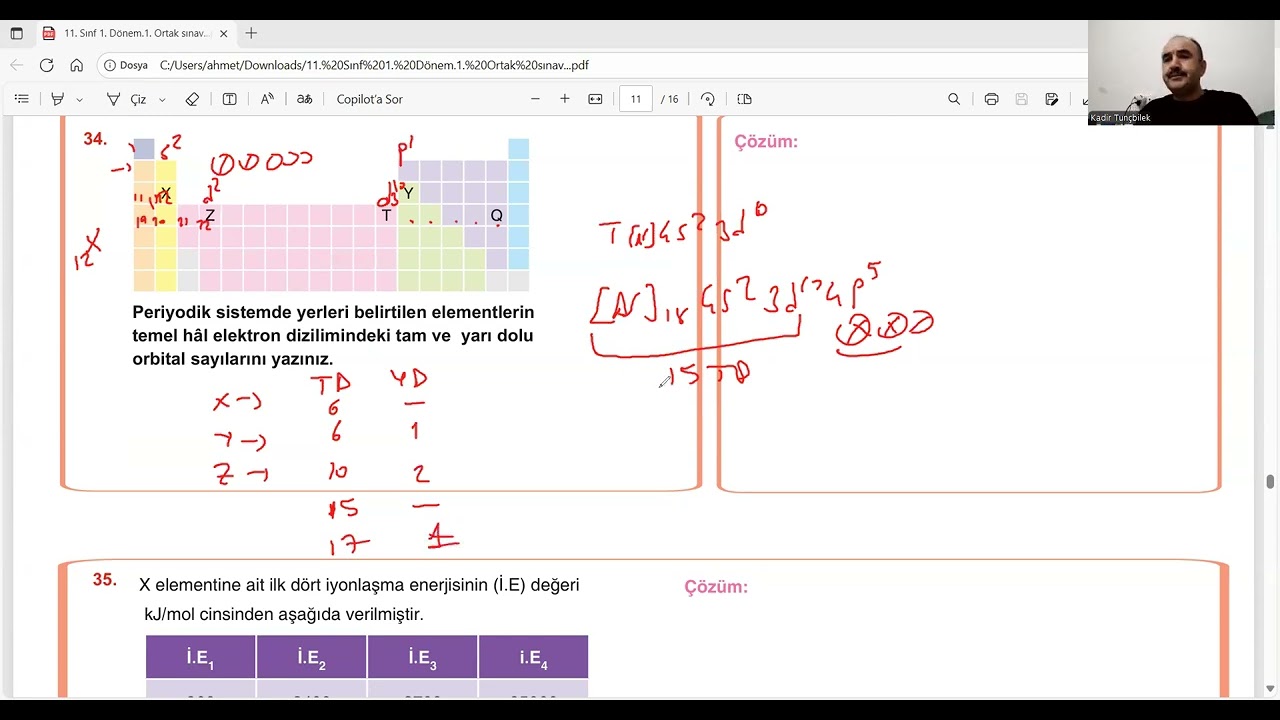The width and height of the screenshot is (1280, 720).
Task: Rotate the PDF page
Action: pos(708,99)
